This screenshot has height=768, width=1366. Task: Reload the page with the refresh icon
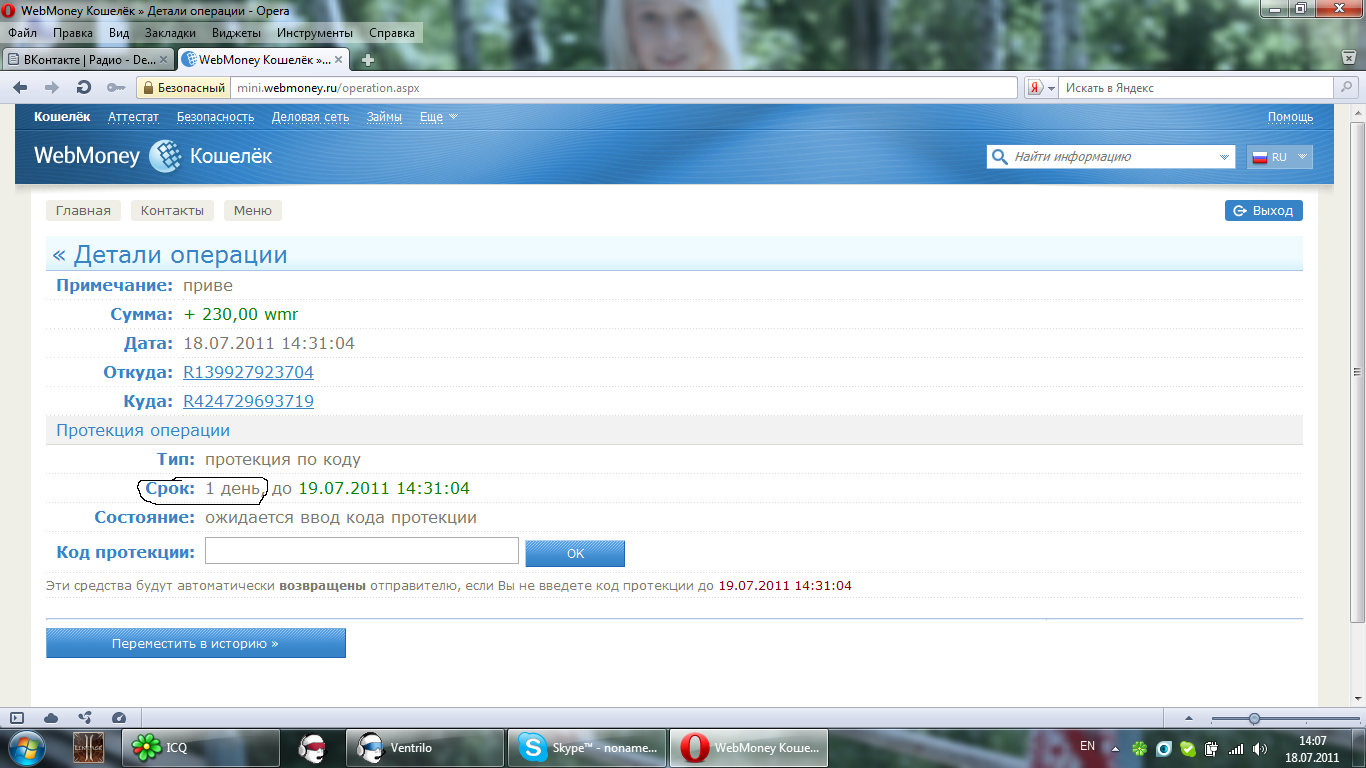pyautogui.click(x=84, y=87)
